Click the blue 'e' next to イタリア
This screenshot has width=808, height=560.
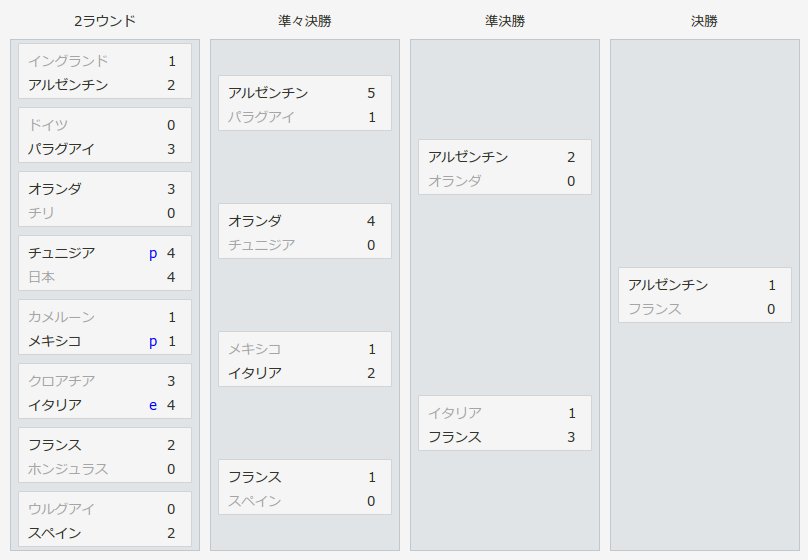pos(153,405)
